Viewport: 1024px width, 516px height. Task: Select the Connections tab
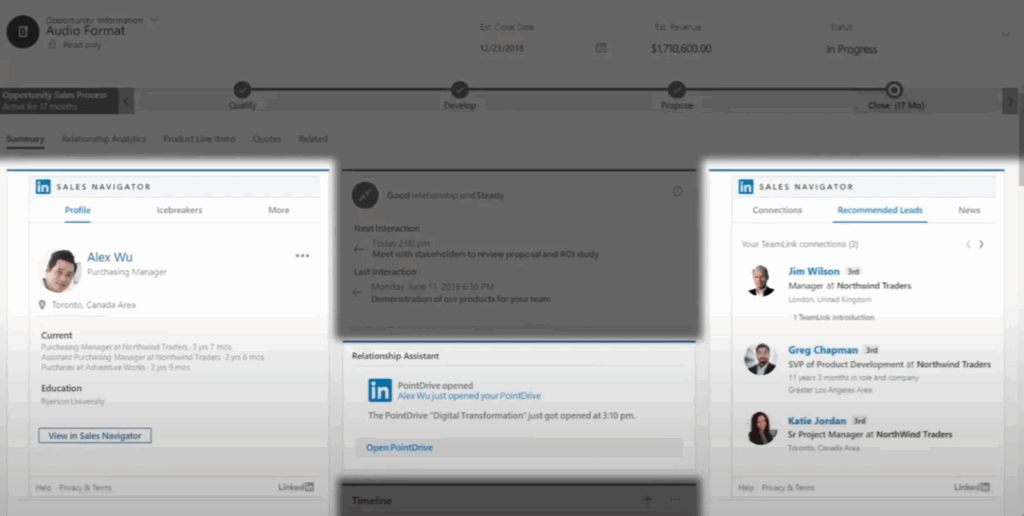[777, 210]
